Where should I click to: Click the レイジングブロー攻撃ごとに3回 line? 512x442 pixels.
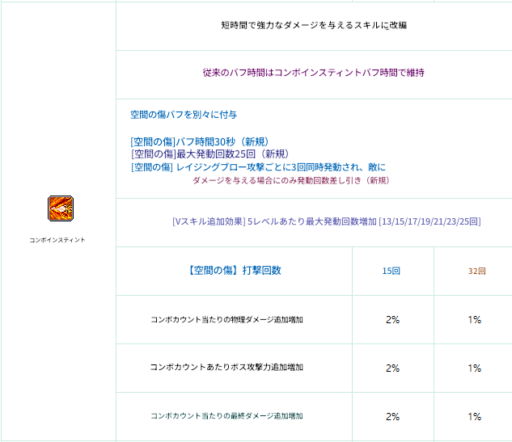[258, 167]
